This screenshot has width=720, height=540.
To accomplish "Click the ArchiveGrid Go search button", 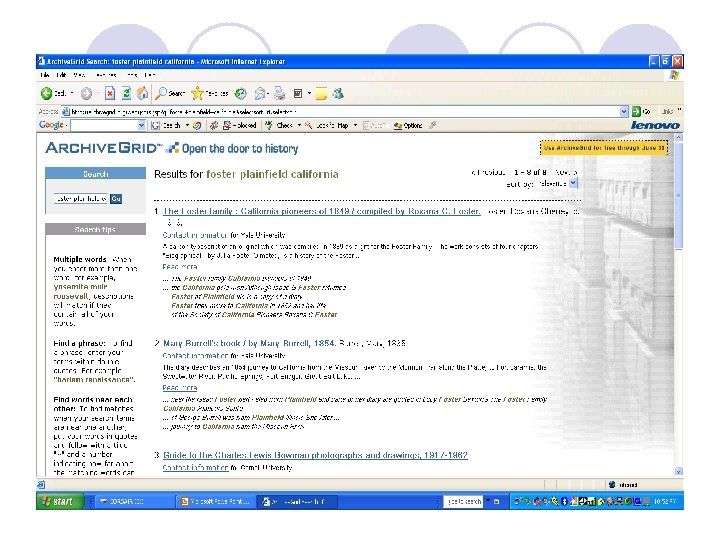I will [116, 198].
